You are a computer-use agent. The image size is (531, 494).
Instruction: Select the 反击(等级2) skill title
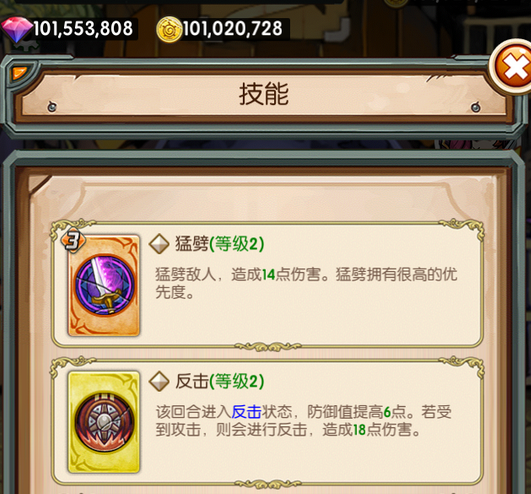pyautogui.click(x=219, y=381)
